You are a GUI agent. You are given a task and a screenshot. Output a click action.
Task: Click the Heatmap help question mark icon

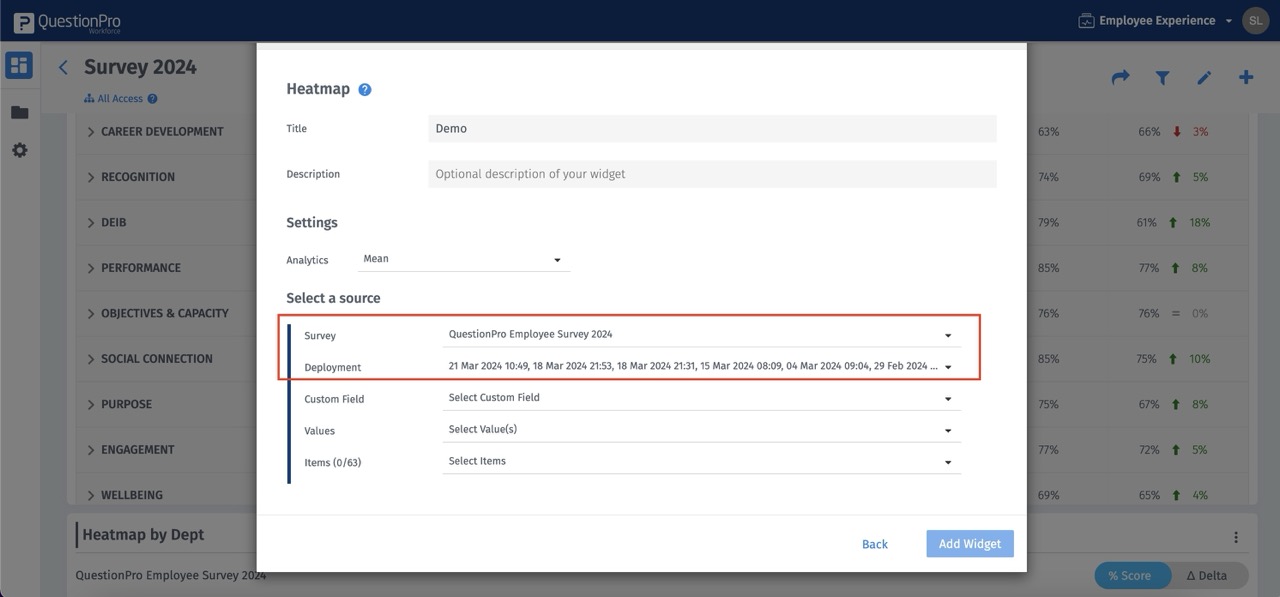362,88
